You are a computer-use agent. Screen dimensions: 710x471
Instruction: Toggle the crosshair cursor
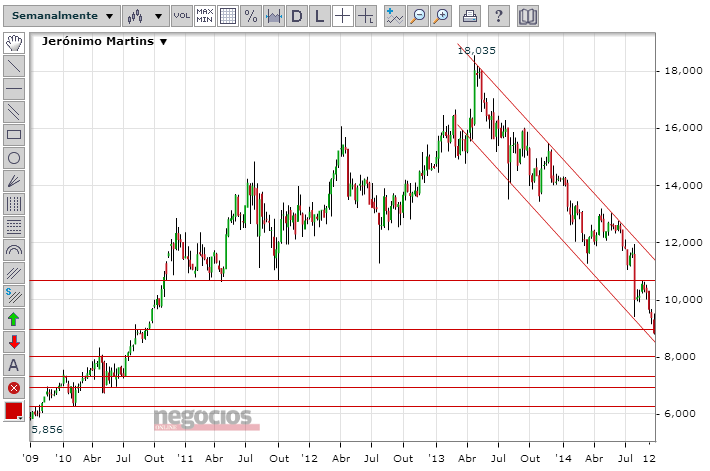(x=343, y=16)
